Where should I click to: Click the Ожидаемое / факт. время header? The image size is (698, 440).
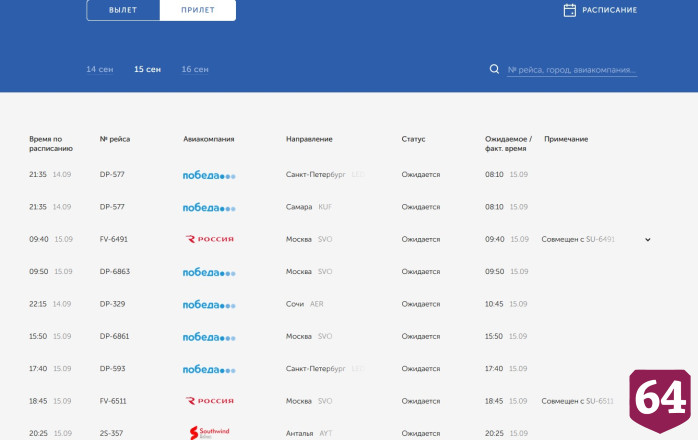click(508, 143)
